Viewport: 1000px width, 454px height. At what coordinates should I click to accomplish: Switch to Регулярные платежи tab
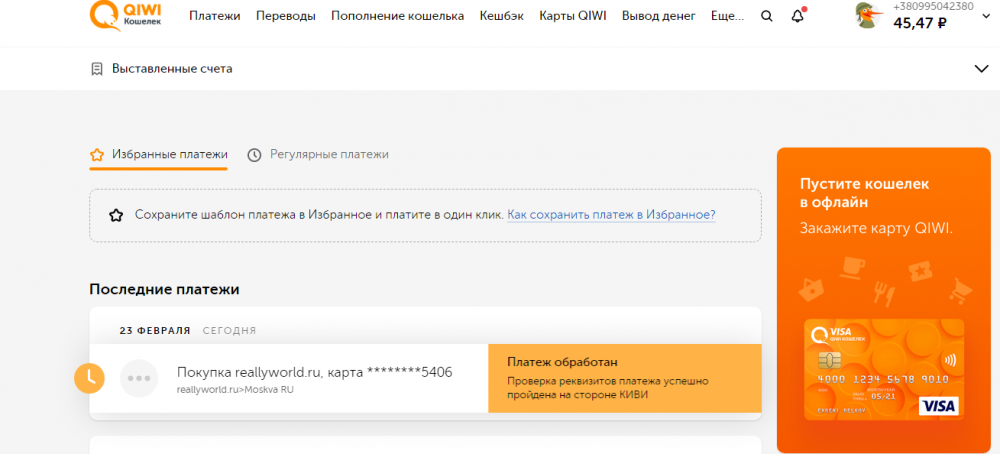[x=318, y=155]
